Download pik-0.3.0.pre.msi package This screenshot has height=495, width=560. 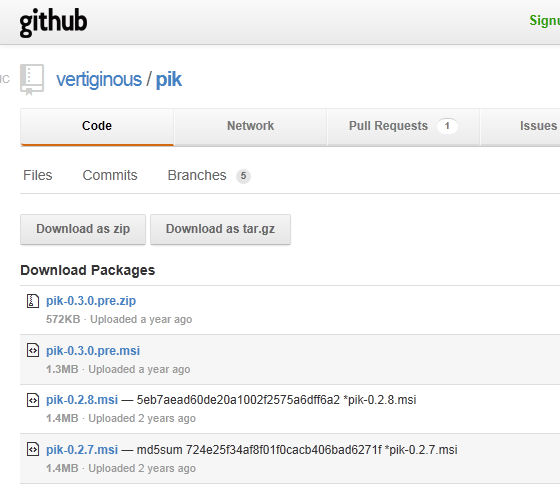pyautogui.click(x=93, y=350)
